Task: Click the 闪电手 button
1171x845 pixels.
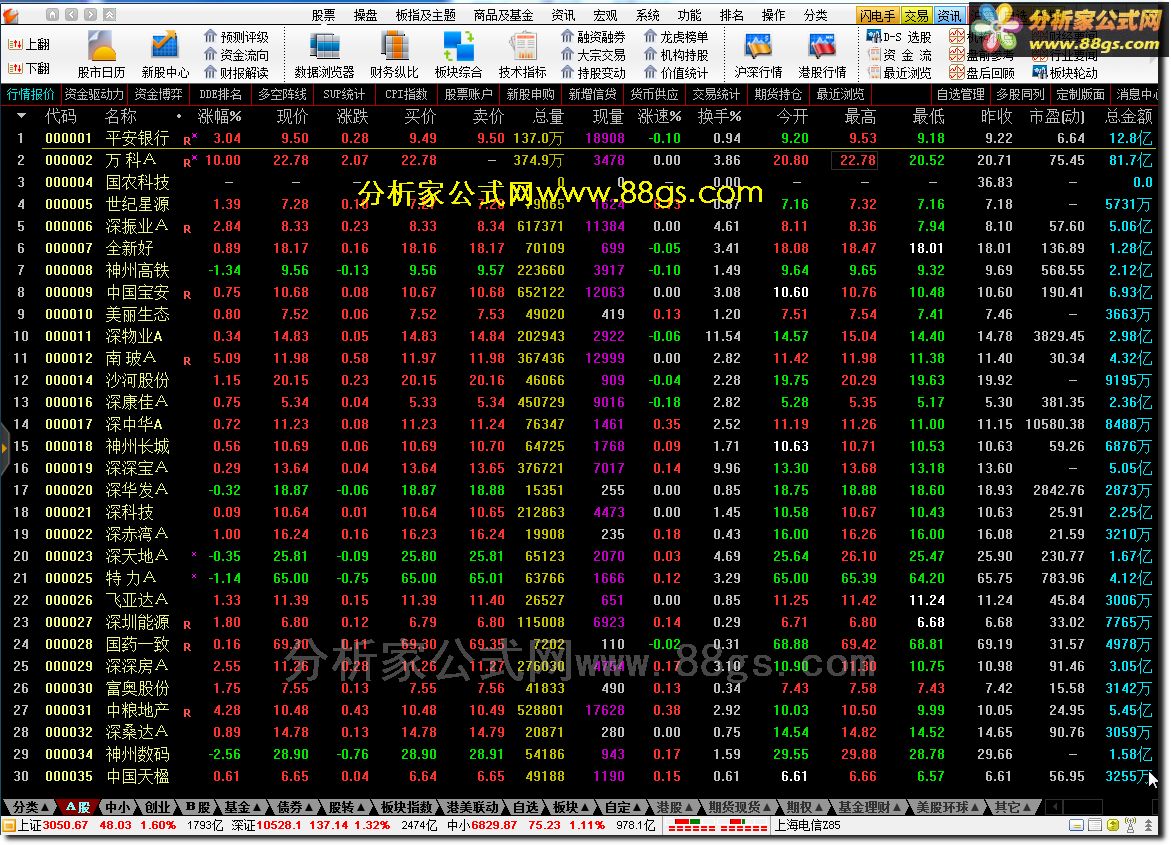Action: [x=878, y=15]
